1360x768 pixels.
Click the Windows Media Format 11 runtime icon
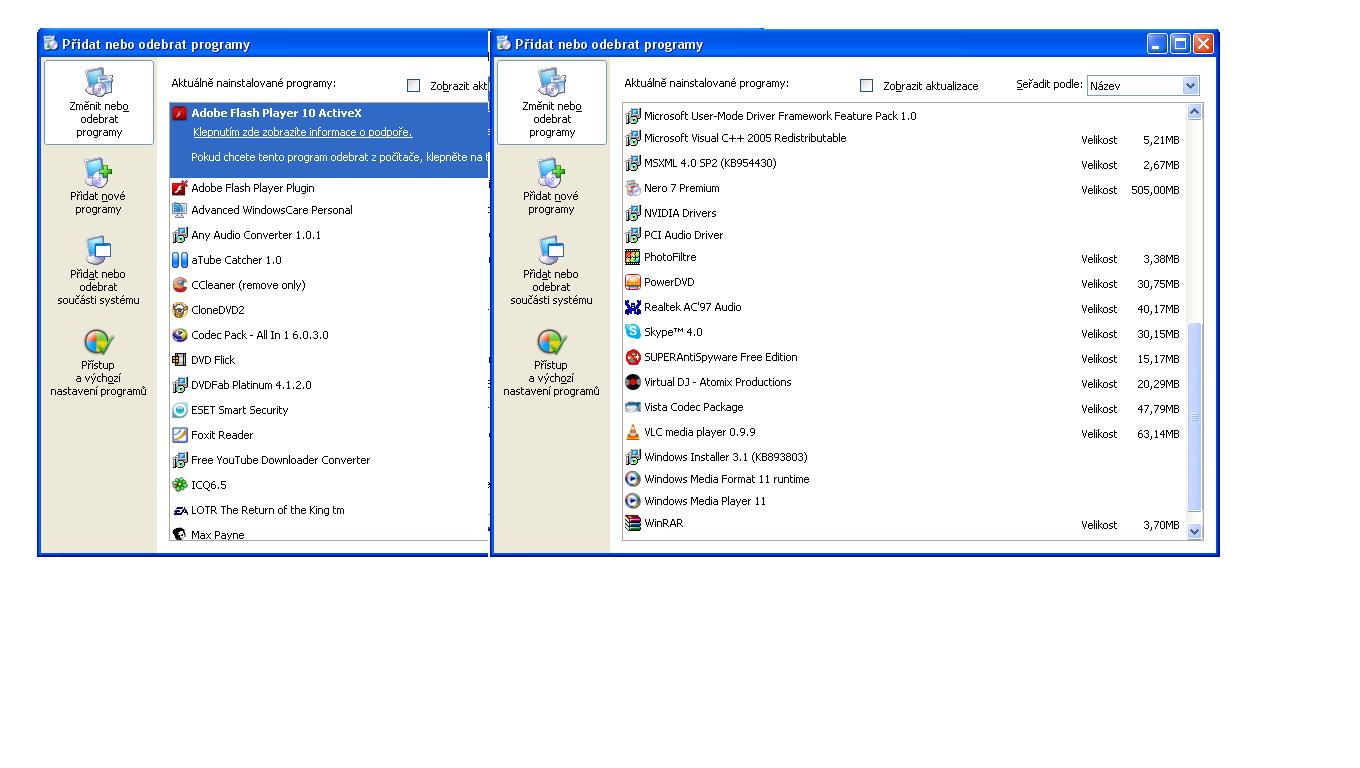633,479
